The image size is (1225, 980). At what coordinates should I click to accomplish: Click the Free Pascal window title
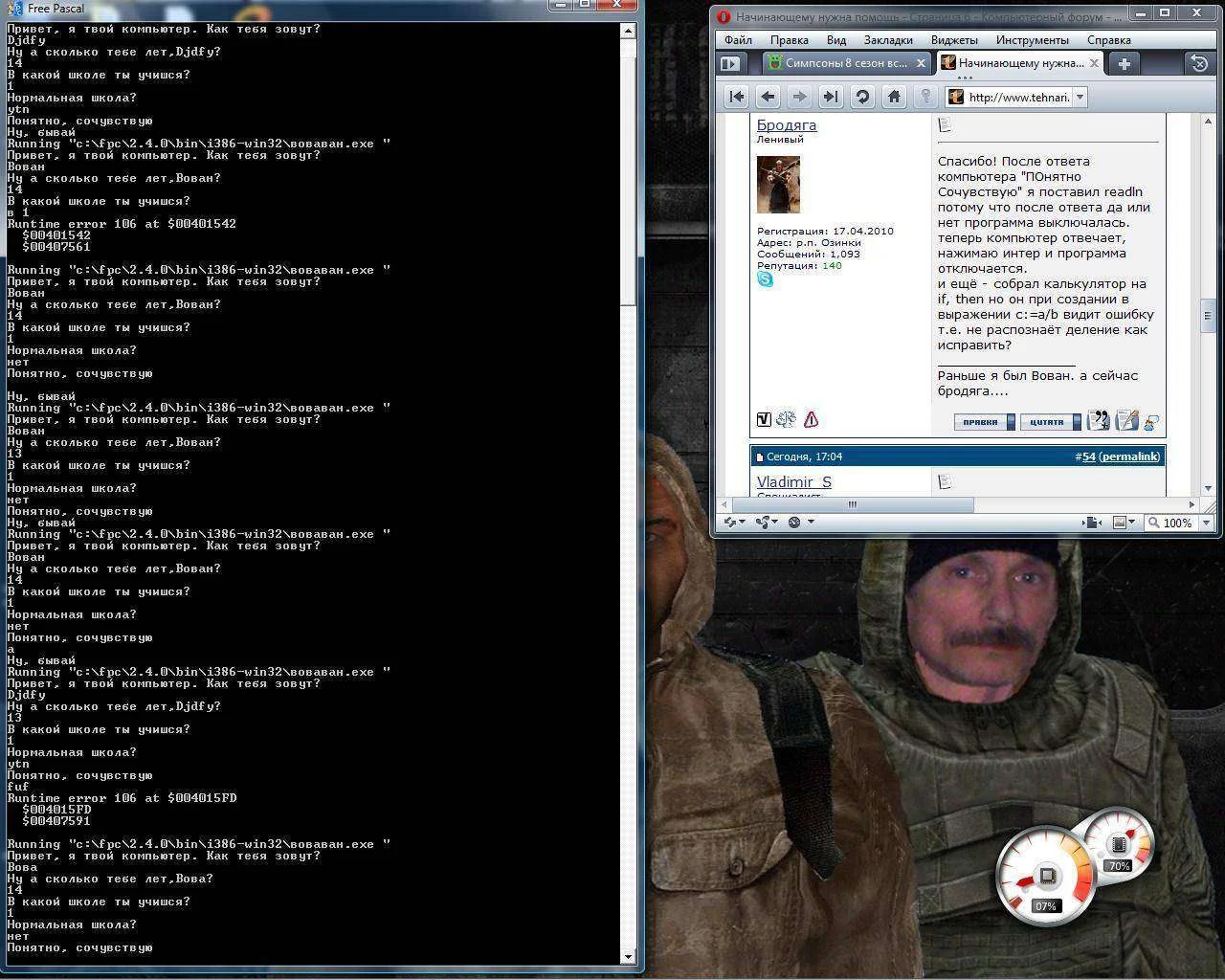click(x=56, y=9)
